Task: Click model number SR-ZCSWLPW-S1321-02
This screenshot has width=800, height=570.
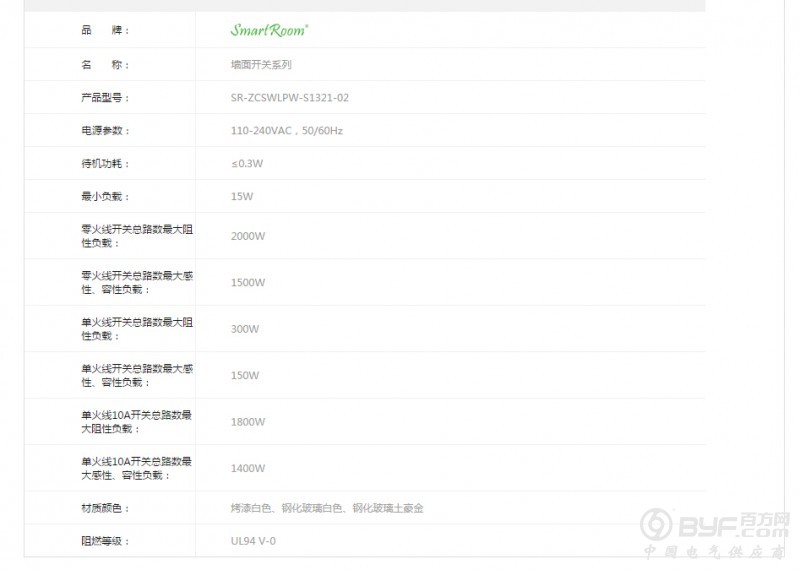Action: tap(290, 98)
